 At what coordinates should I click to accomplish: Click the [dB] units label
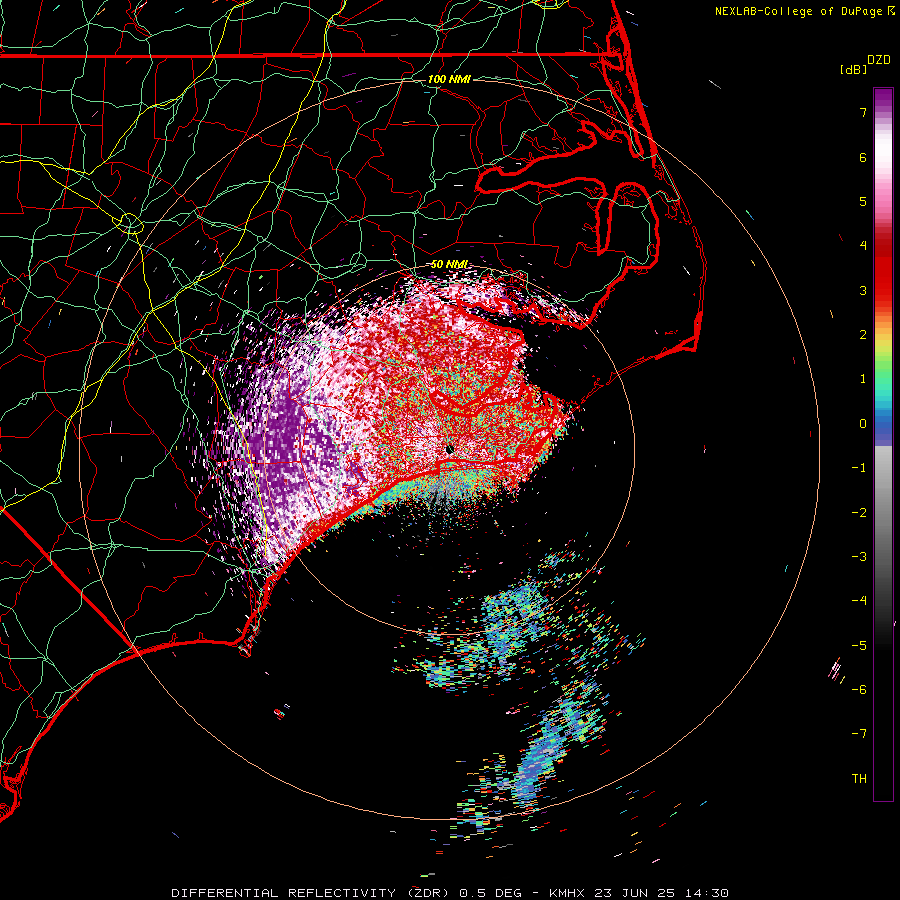(854, 70)
